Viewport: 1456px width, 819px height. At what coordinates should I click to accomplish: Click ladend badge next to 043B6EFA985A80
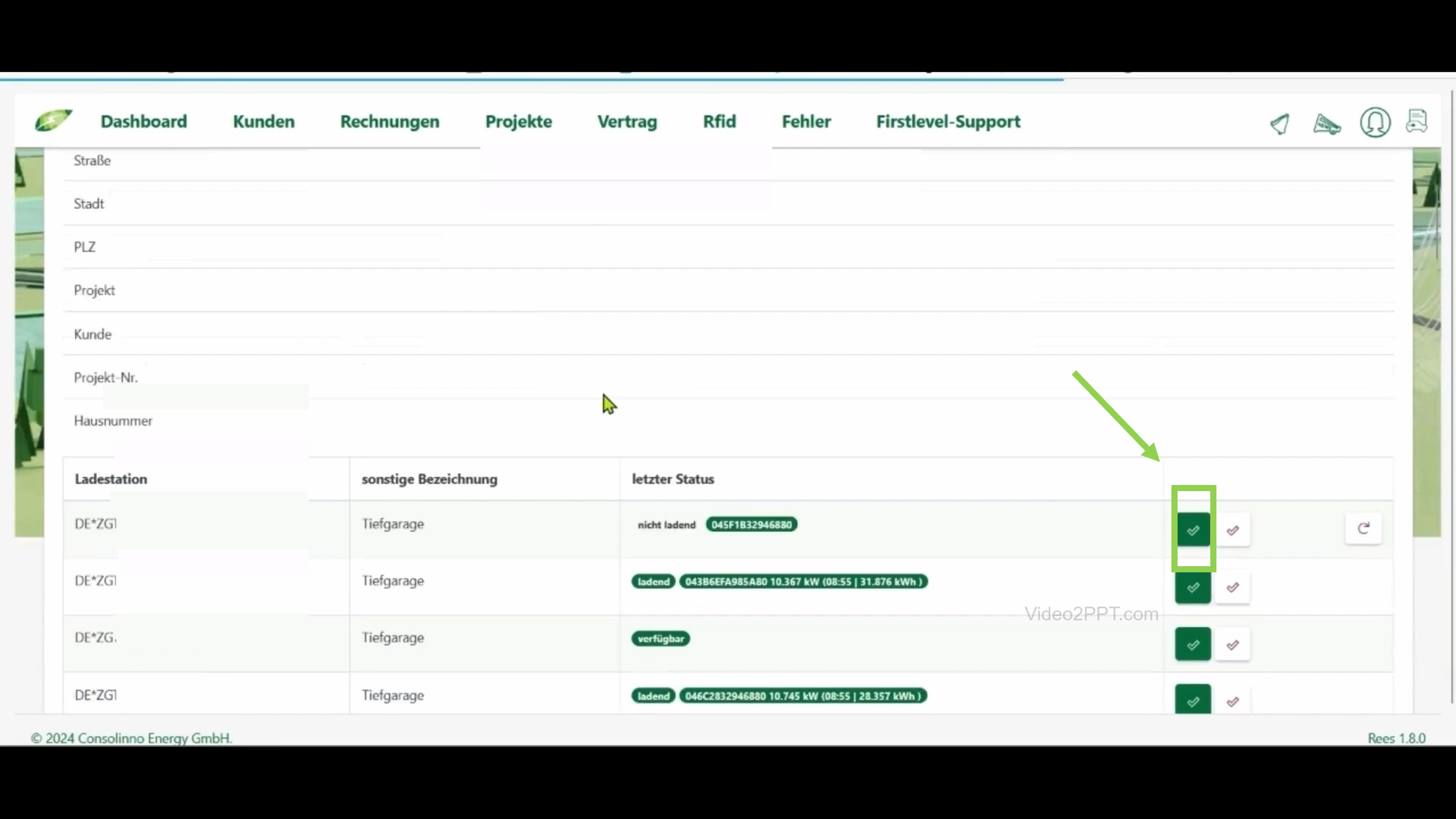(653, 582)
